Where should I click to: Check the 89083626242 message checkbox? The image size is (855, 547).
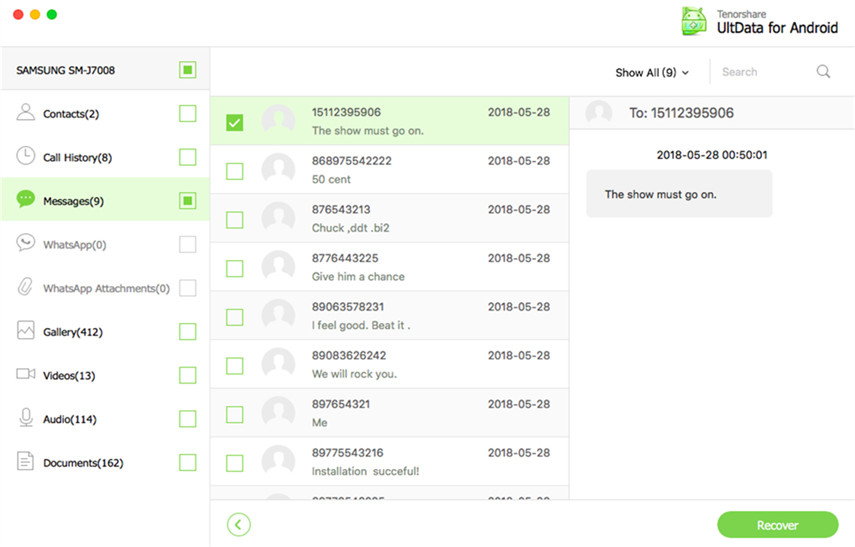tap(234, 365)
